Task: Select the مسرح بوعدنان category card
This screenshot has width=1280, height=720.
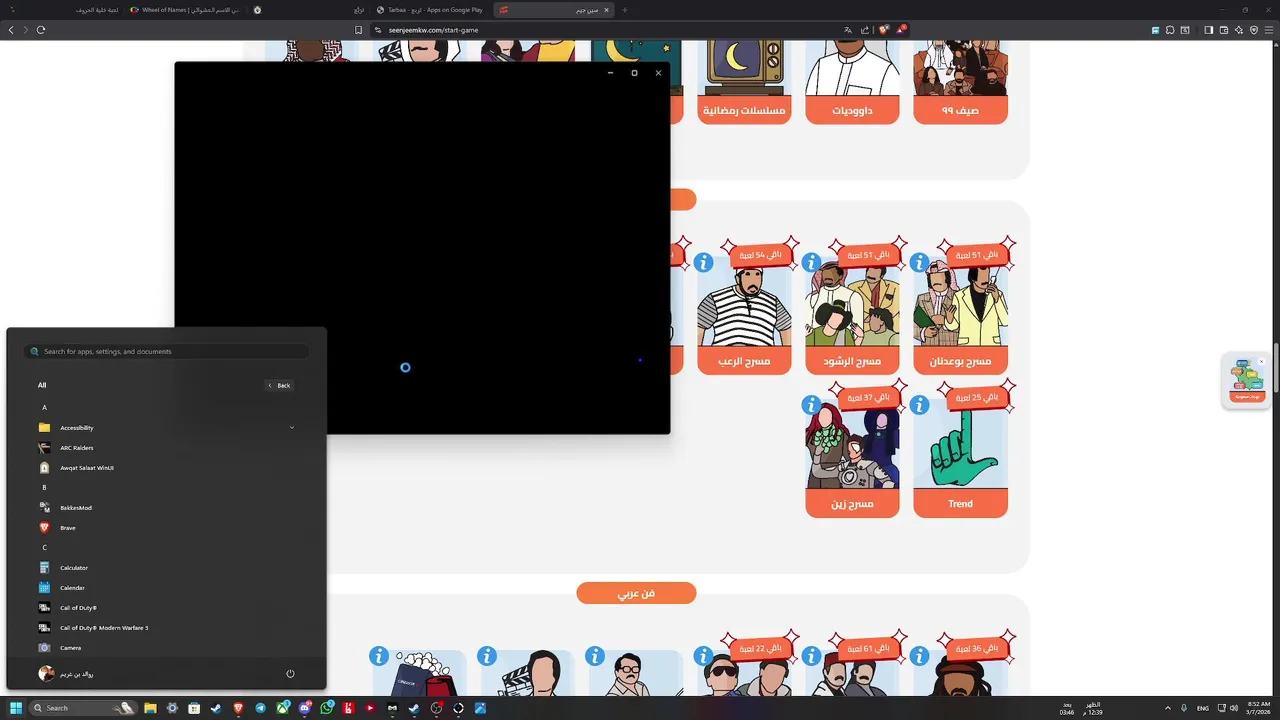Action: pyautogui.click(x=960, y=312)
